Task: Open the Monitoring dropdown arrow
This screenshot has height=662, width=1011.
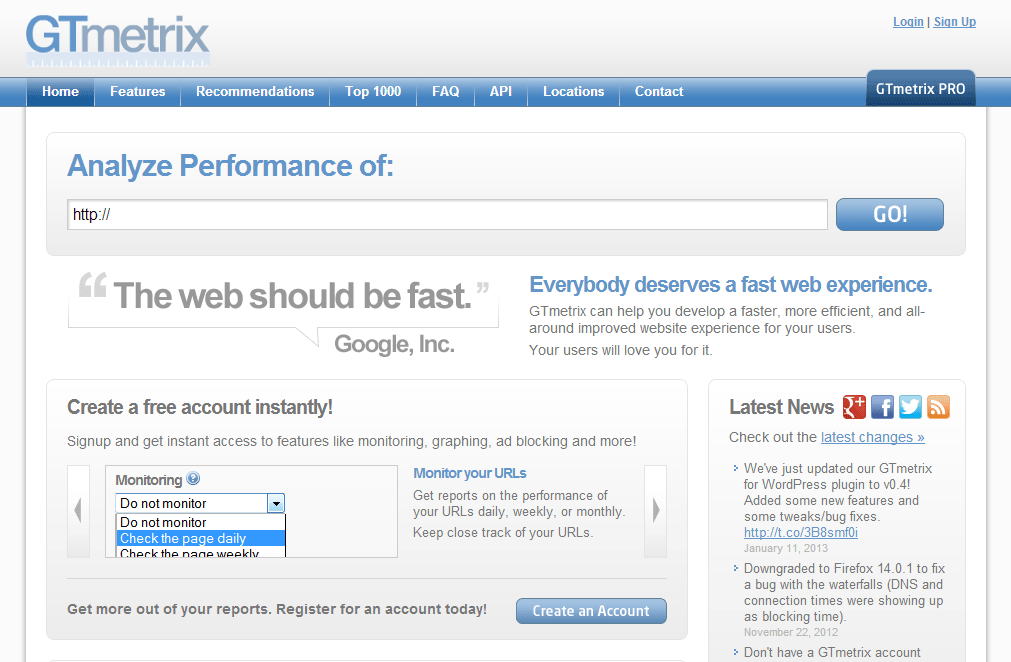Action: (x=276, y=503)
